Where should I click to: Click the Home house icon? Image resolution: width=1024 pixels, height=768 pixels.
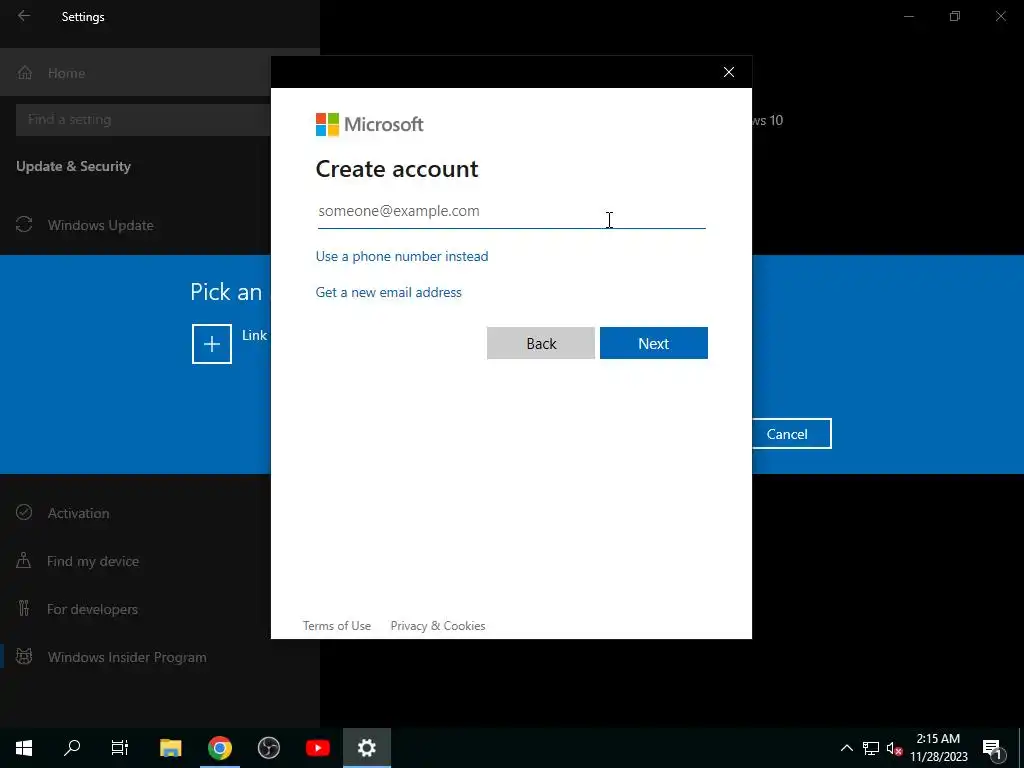[25, 72]
